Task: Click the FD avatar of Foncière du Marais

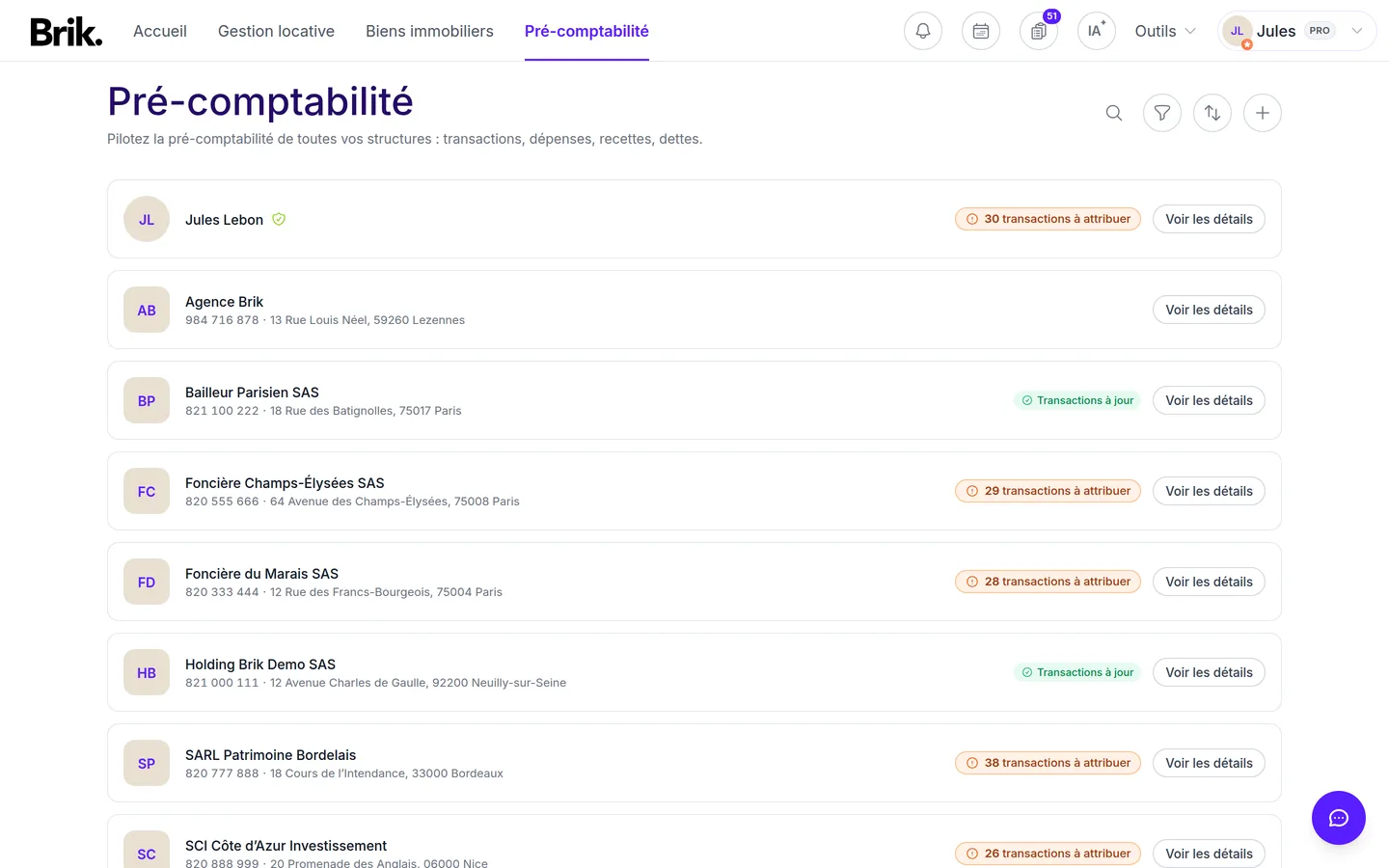Action: [x=147, y=582]
